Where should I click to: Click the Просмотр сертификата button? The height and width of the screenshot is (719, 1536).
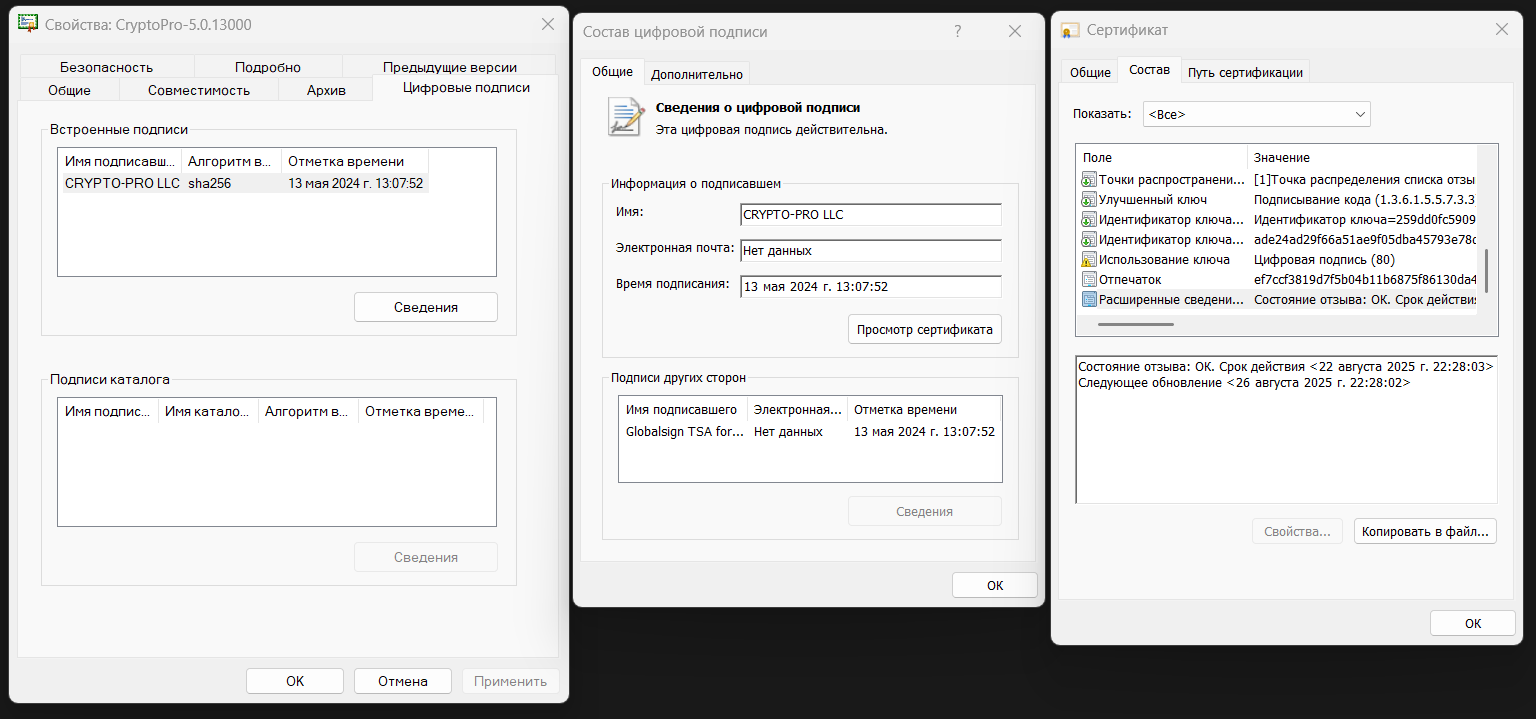925,329
